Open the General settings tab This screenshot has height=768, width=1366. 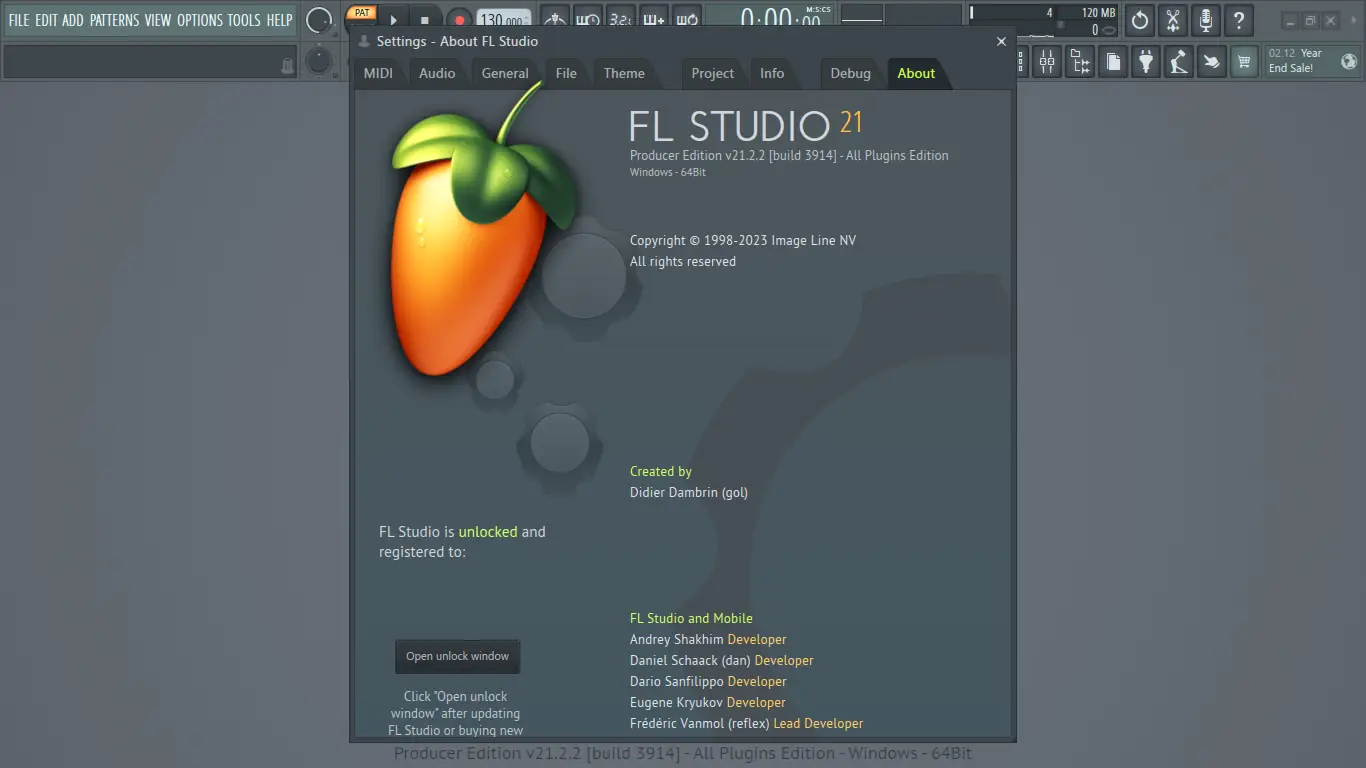tap(505, 73)
